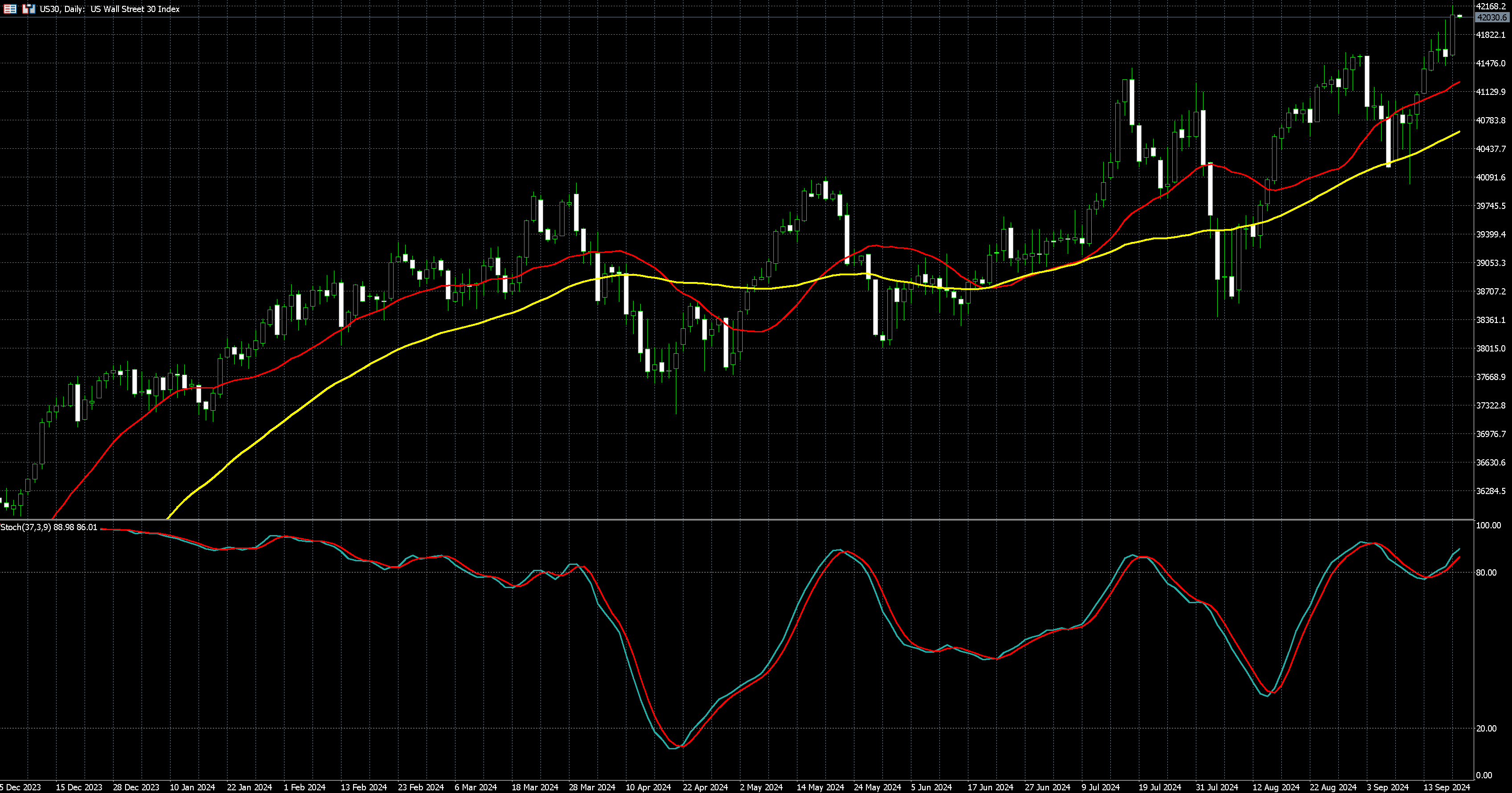1512x793 pixels.
Task: Click the current price label 42030.6
Action: (x=1492, y=18)
